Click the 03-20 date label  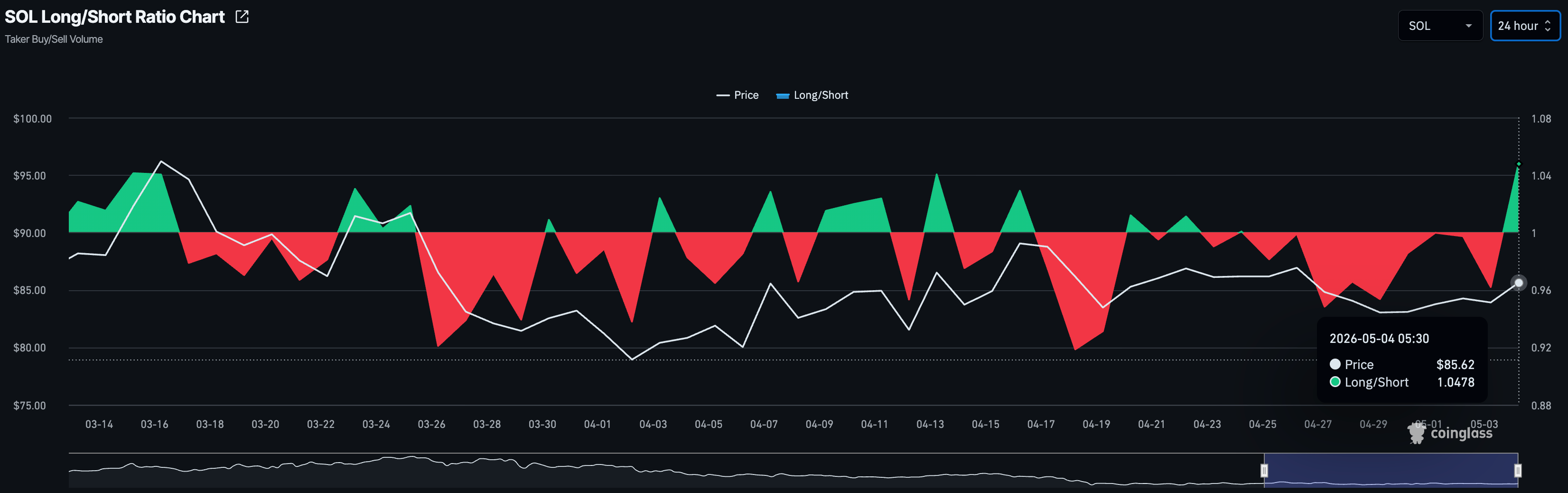pos(265,424)
